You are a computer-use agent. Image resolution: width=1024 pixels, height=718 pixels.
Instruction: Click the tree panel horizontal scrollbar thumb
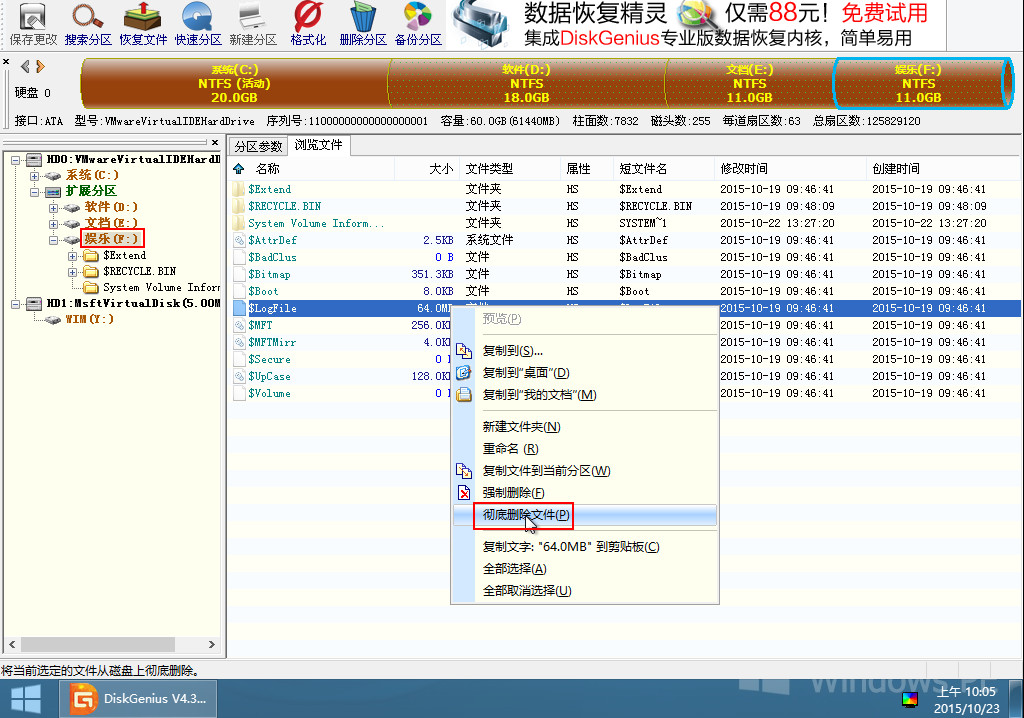[x=98, y=644]
